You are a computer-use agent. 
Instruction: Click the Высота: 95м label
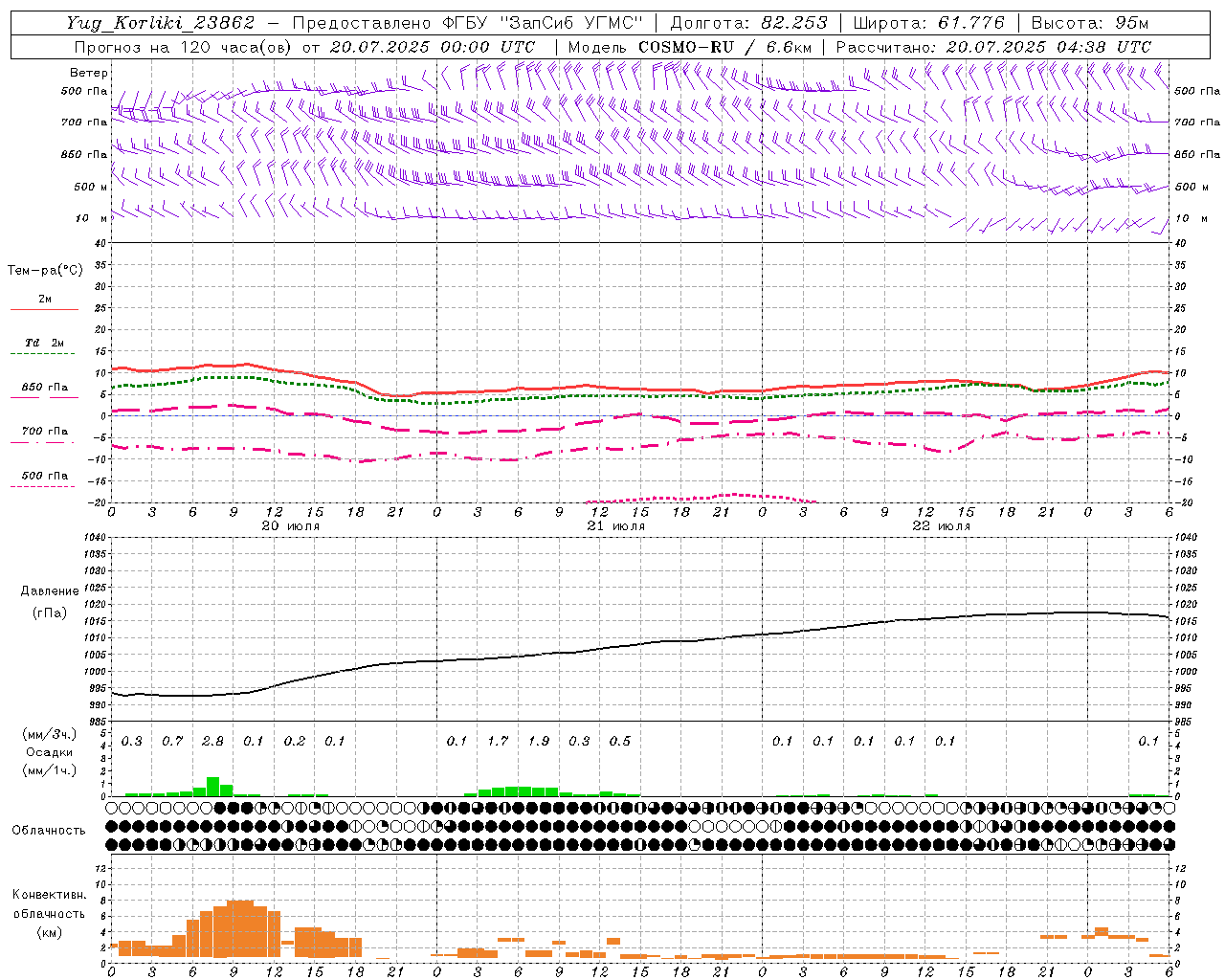pyautogui.click(x=1090, y=23)
